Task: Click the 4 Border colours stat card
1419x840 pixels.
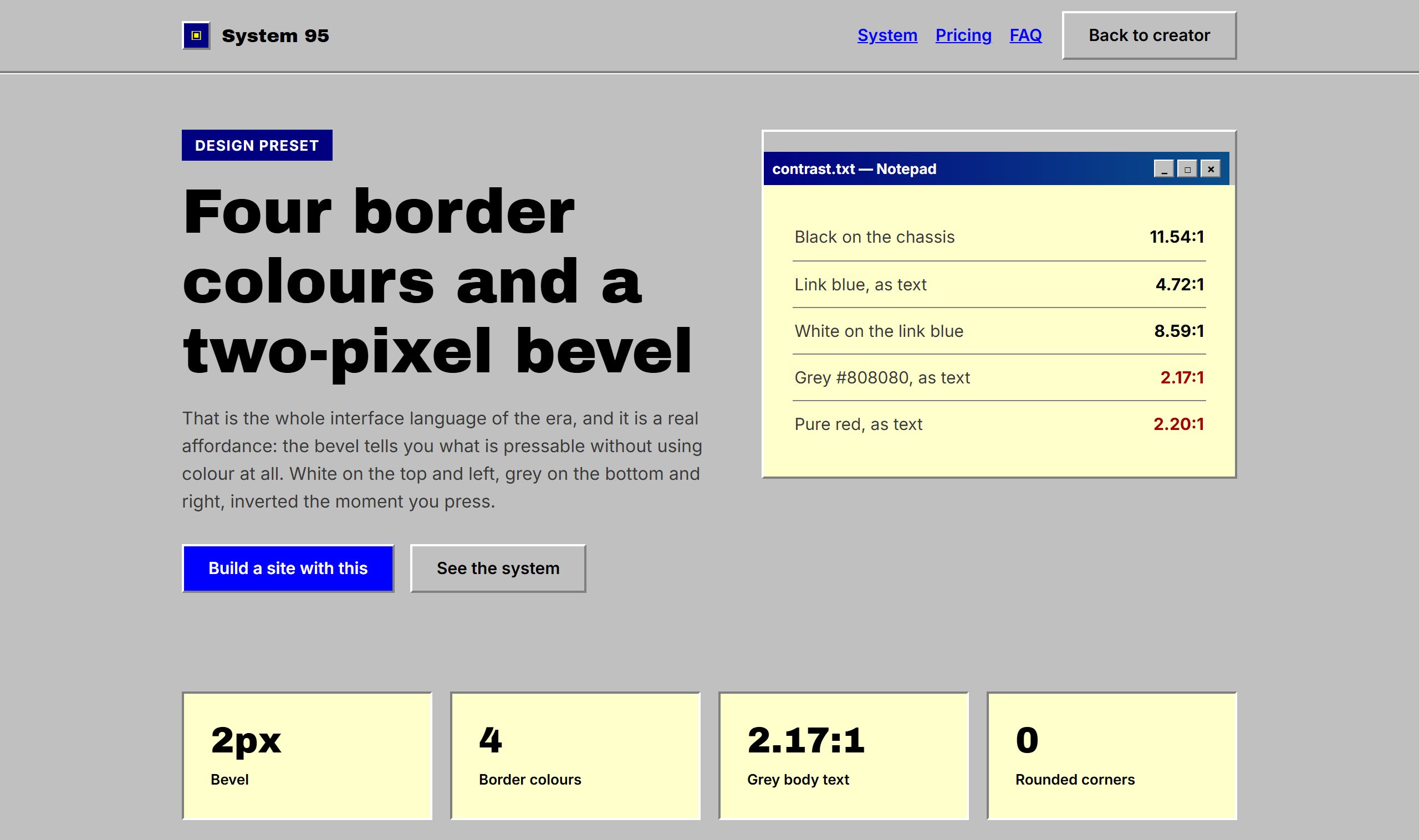Action: (x=575, y=756)
